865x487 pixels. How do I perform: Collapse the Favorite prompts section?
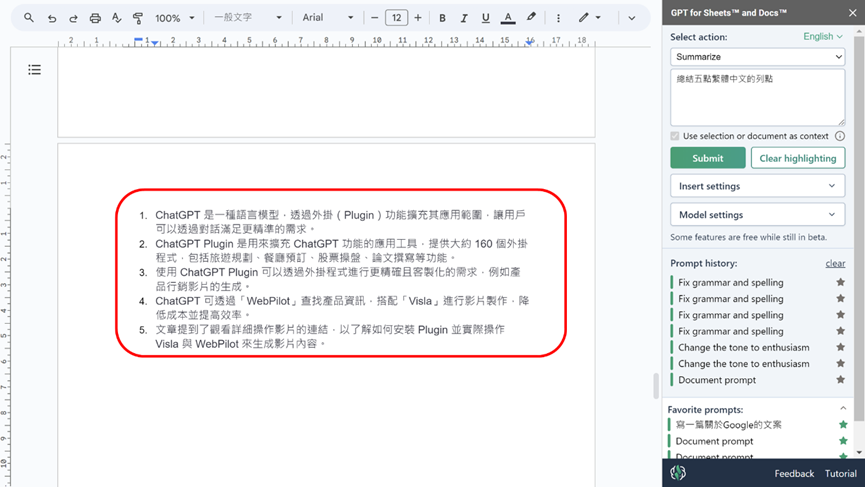coord(843,409)
